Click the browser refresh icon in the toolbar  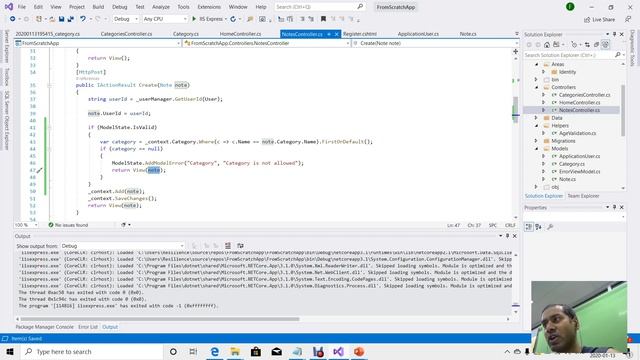pyautogui.click(x=233, y=19)
